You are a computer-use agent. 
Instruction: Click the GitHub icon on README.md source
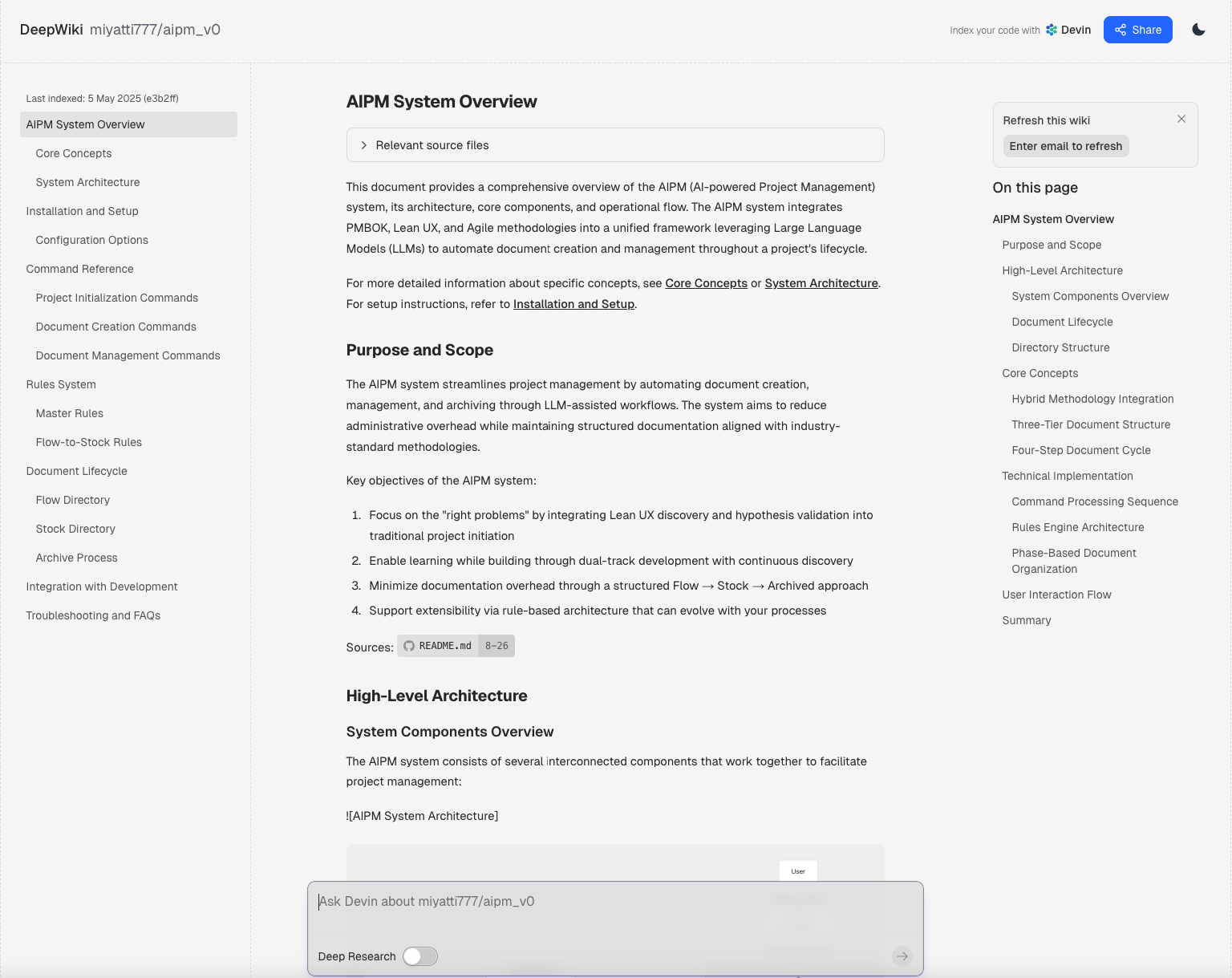pos(409,646)
